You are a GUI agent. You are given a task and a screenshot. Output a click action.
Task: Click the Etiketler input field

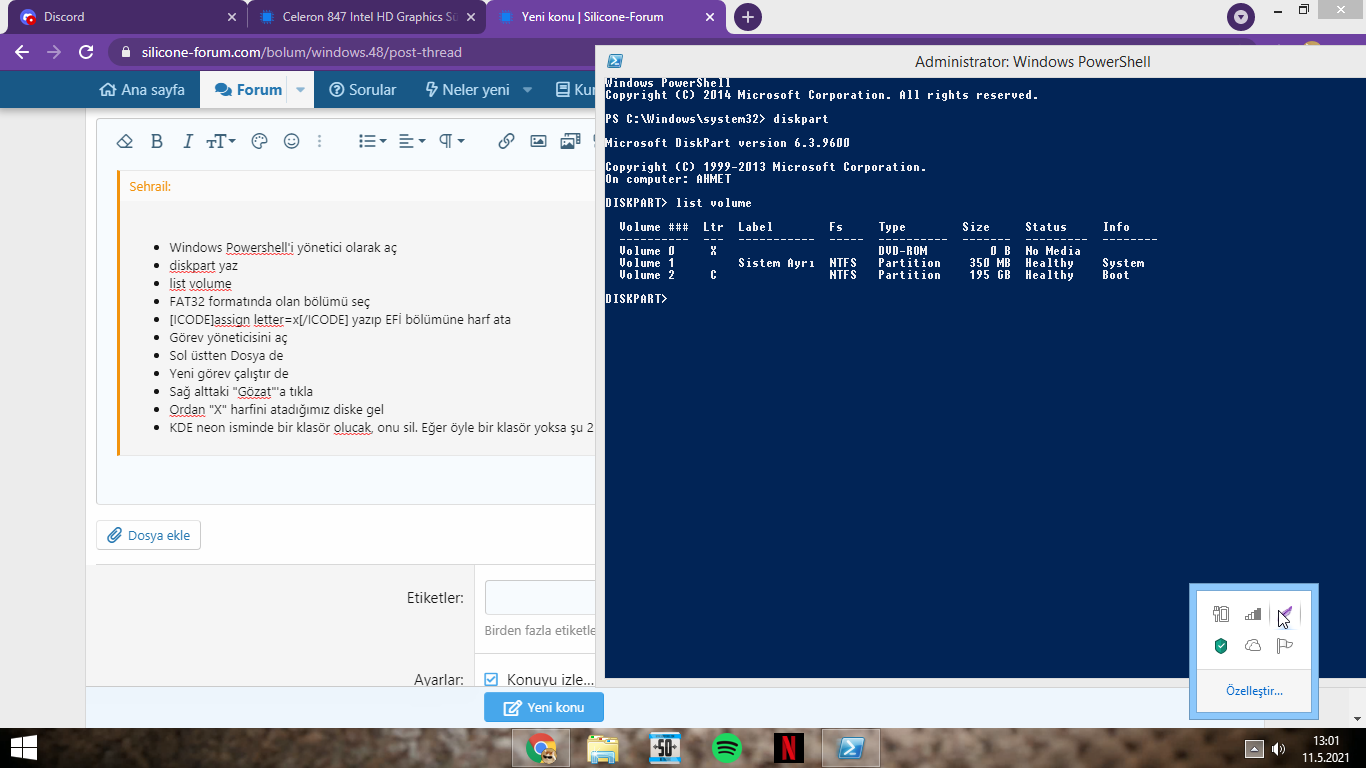tap(540, 597)
